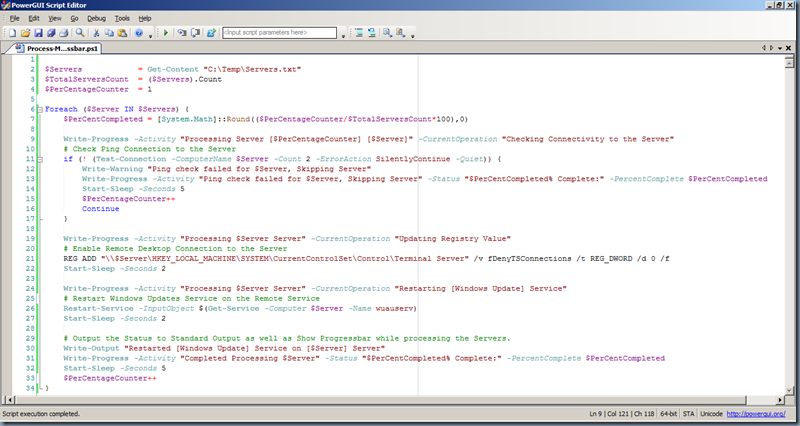This screenshot has width=800, height=426.
Task: Click the horizontal scrollbar track
Action: 760,400
